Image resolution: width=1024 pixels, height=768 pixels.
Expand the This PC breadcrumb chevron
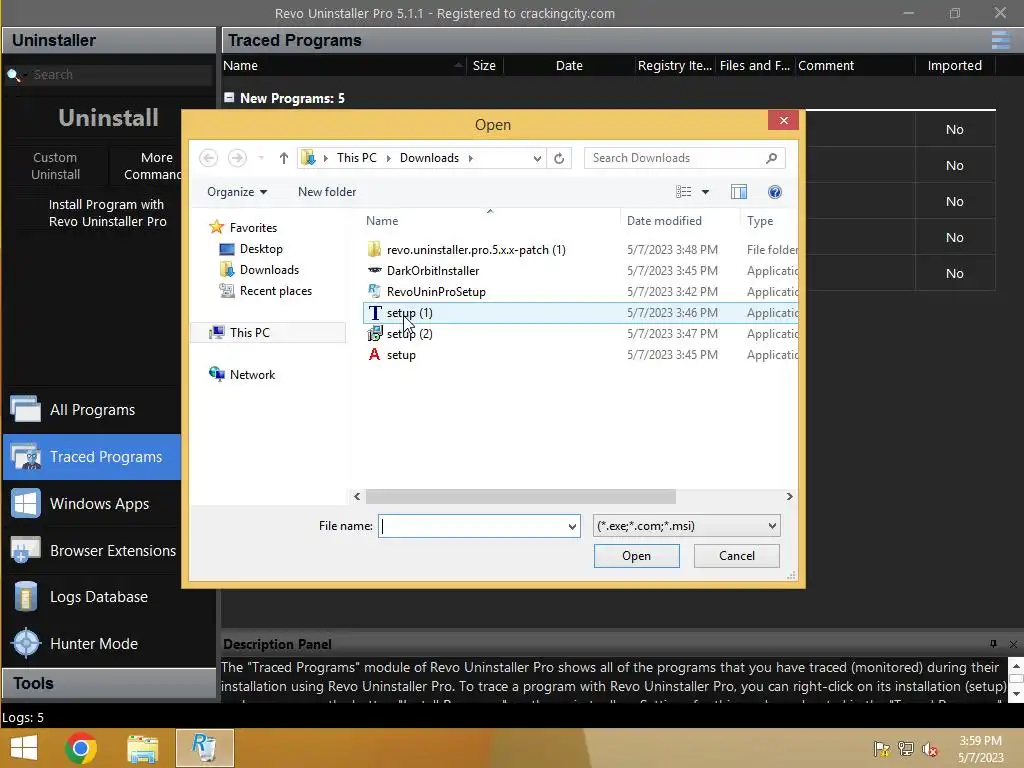[389, 158]
